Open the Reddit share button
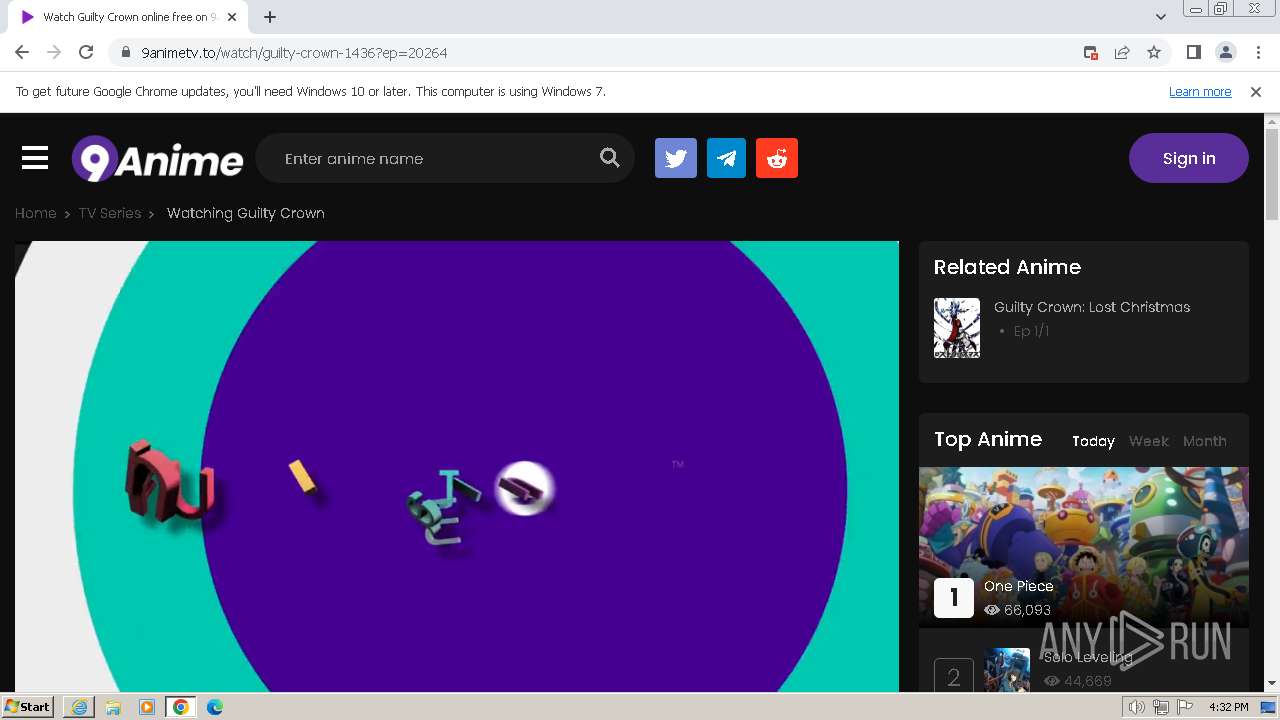Screen dimensions: 1280x720 (x=777, y=158)
